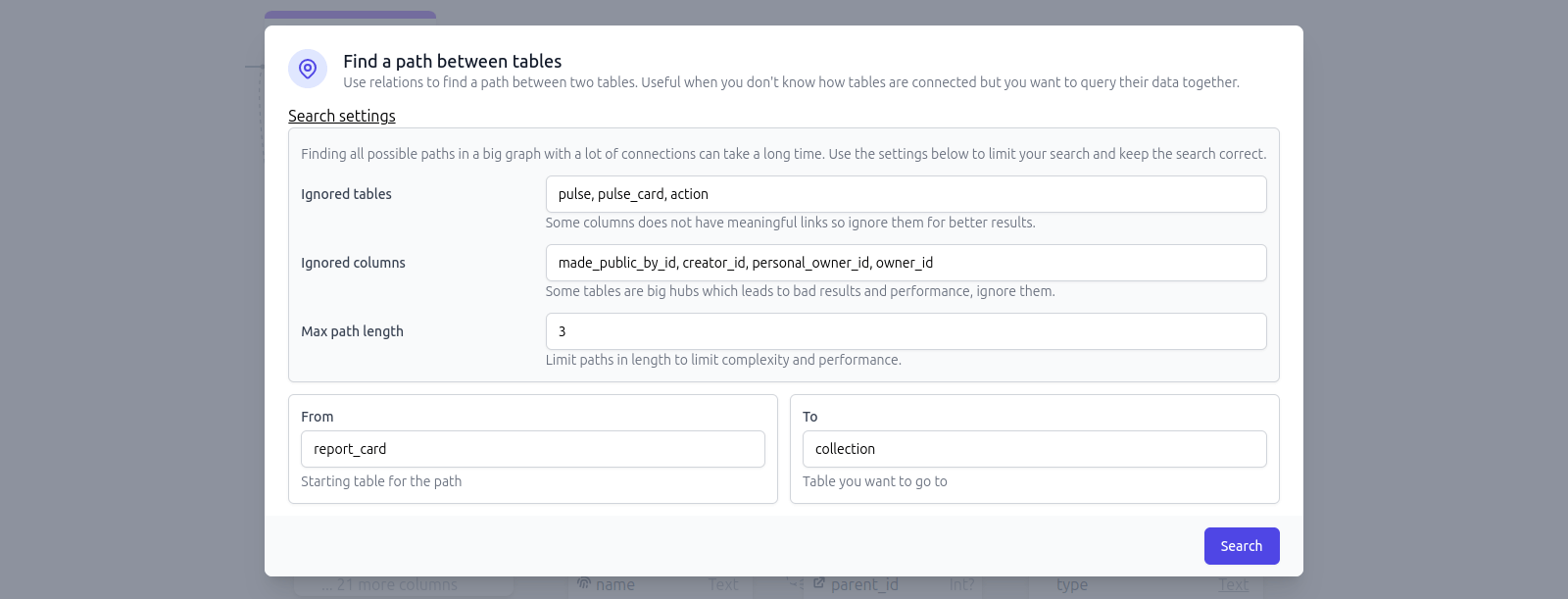
Task: Click the Max path length label
Action: [x=353, y=331]
